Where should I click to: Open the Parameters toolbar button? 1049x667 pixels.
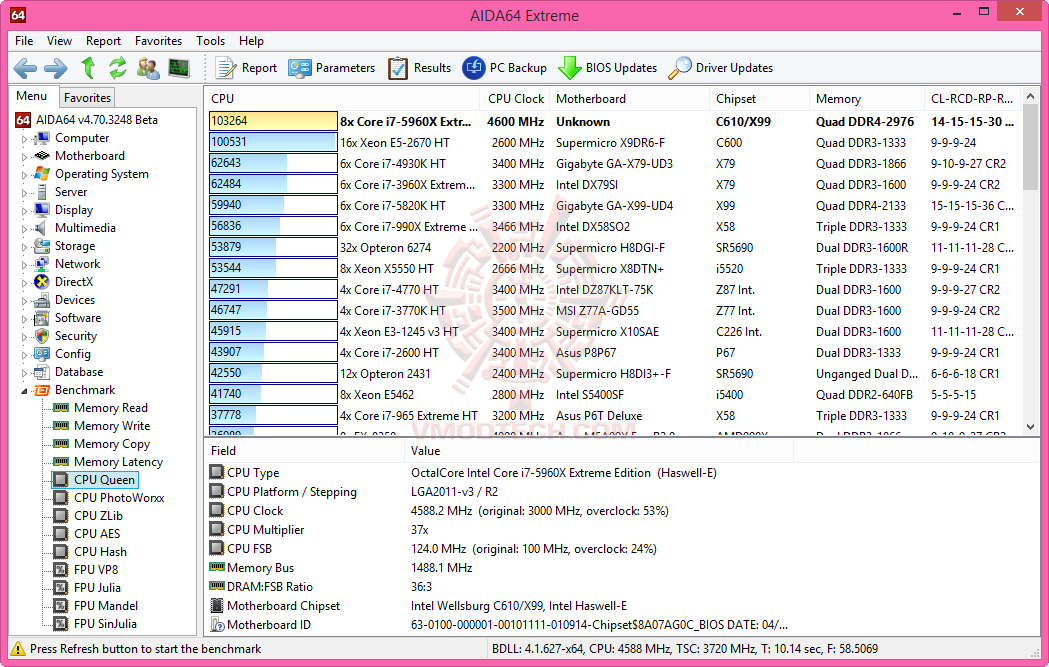point(332,68)
